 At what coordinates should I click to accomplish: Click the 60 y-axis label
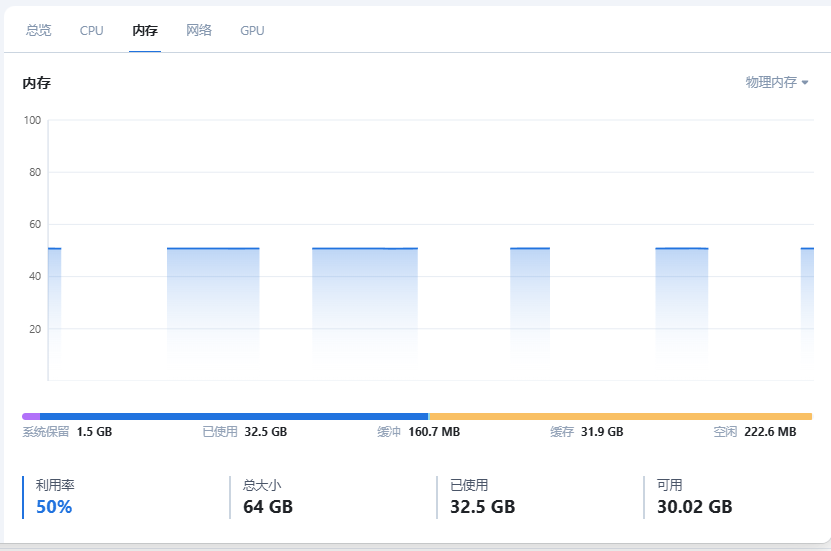coord(35,224)
